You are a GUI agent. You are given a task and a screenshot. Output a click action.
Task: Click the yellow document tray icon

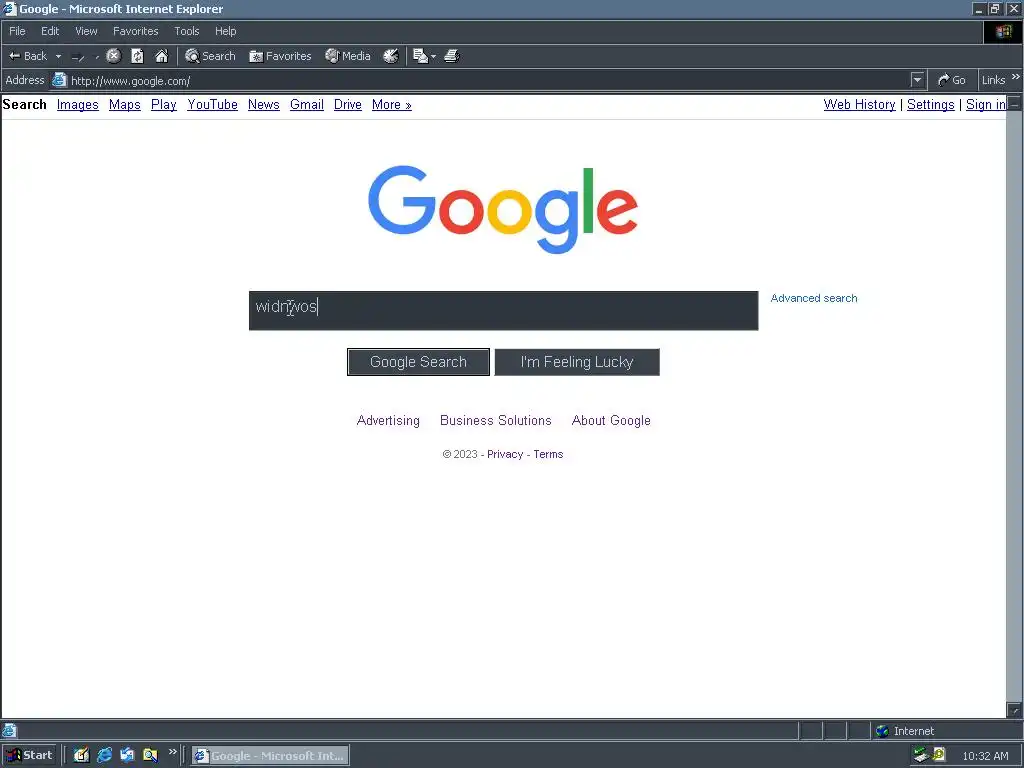click(938, 755)
